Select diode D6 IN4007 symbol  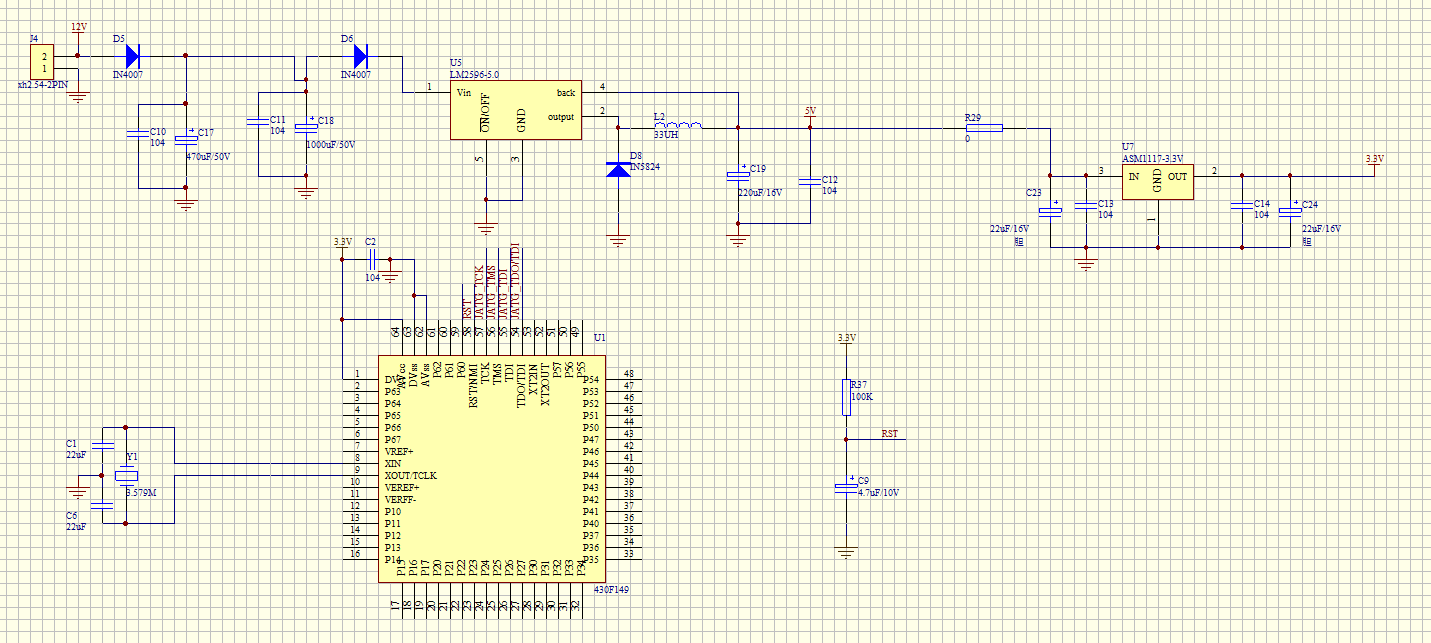pyautogui.click(x=360, y=56)
